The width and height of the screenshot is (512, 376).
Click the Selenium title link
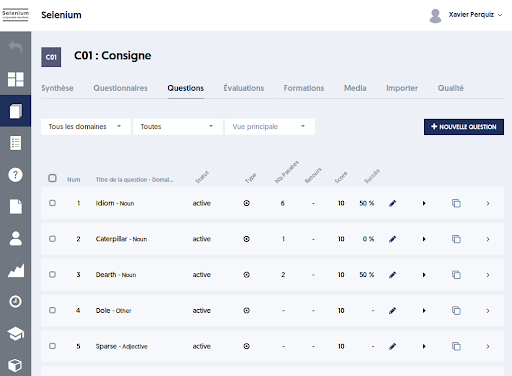pyautogui.click(x=61, y=15)
